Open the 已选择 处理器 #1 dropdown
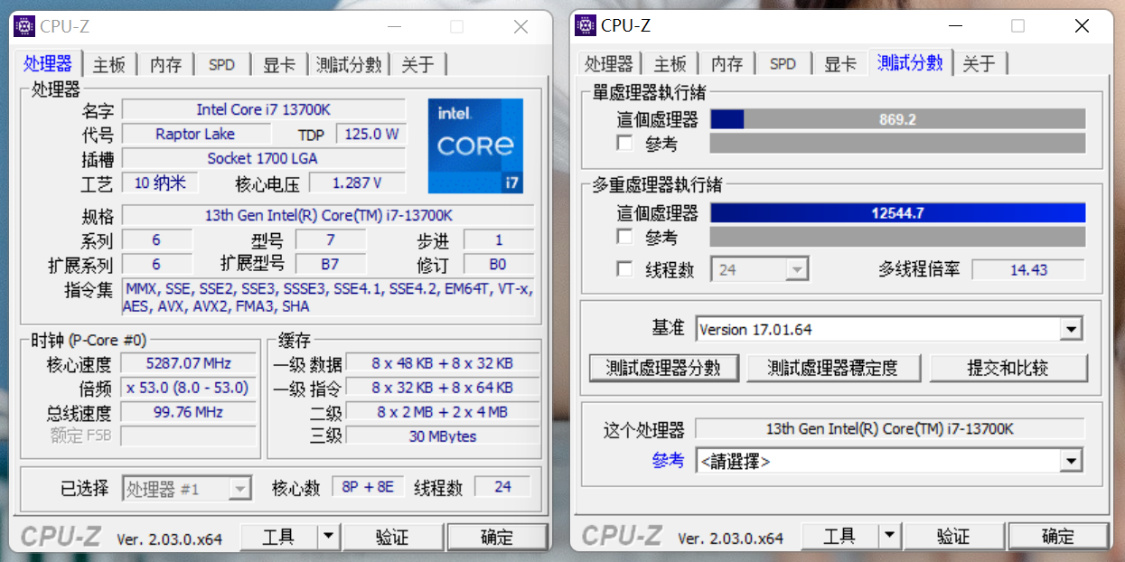The image size is (1125, 562). click(187, 490)
